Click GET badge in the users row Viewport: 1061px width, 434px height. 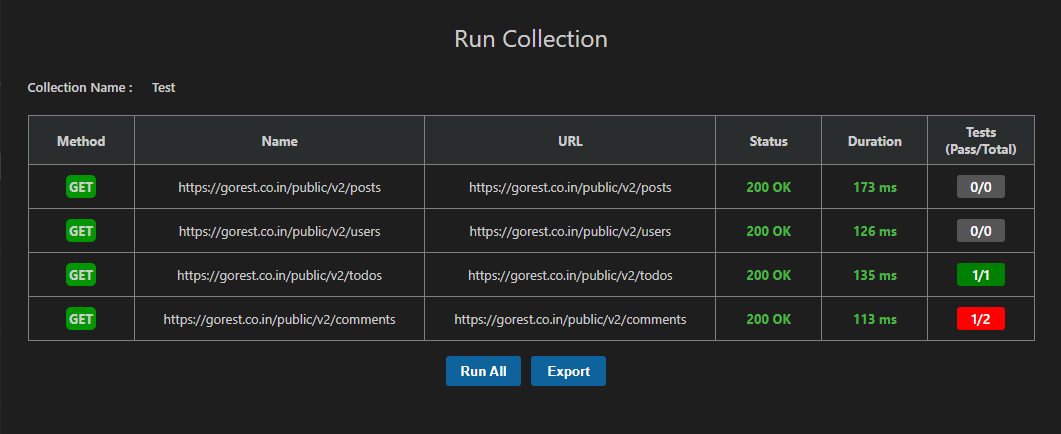tap(81, 231)
